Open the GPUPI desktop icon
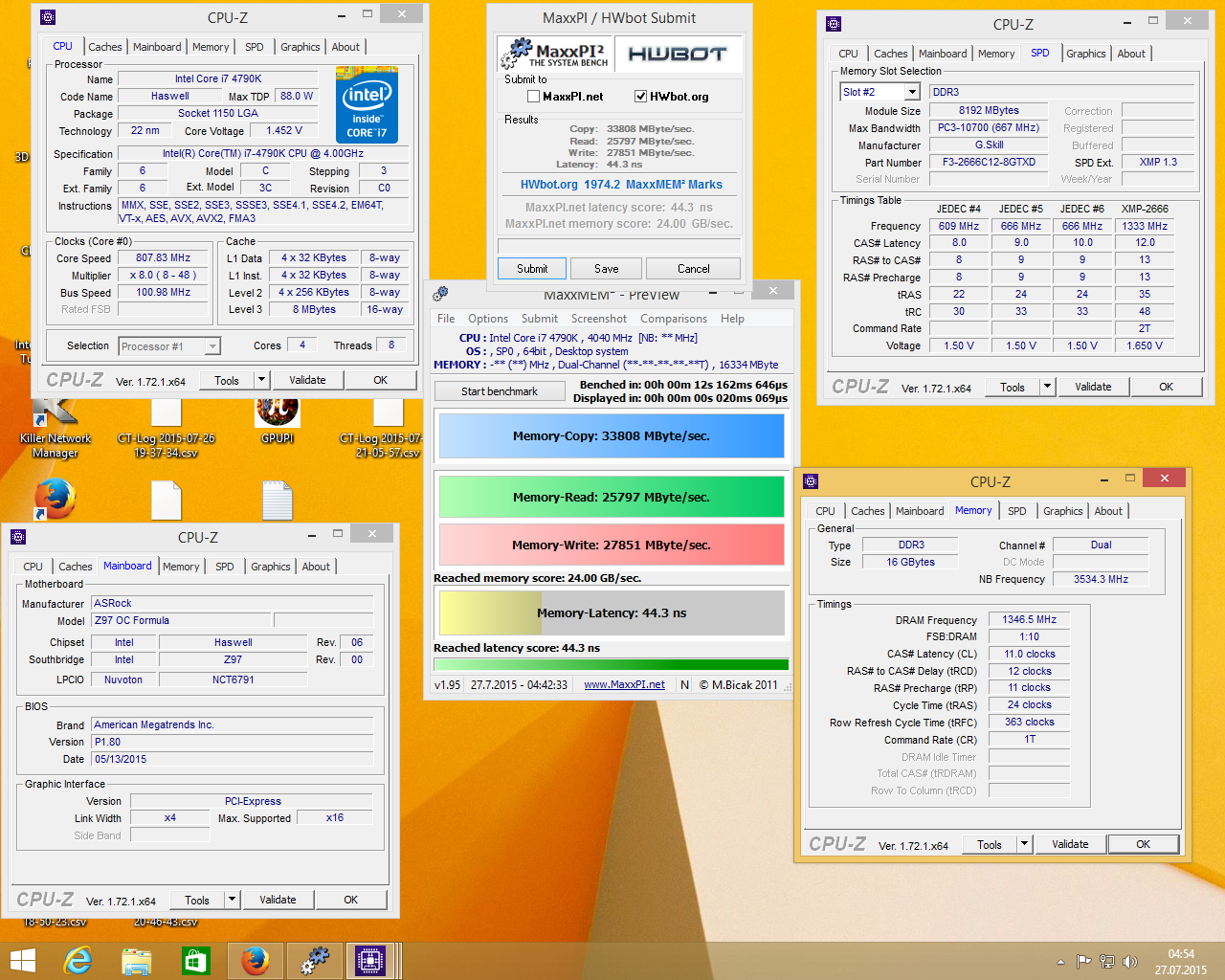 click(x=278, y=421)
